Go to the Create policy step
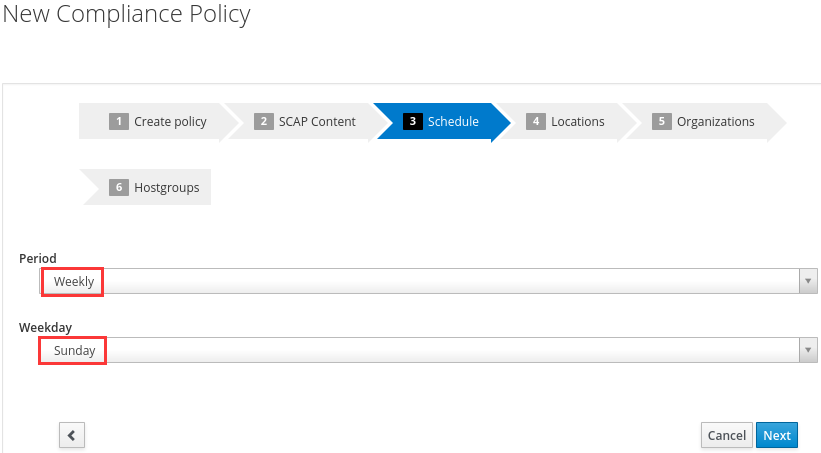Screen dimensions: 821x453 pyautogui.click(x=170, y=122)
